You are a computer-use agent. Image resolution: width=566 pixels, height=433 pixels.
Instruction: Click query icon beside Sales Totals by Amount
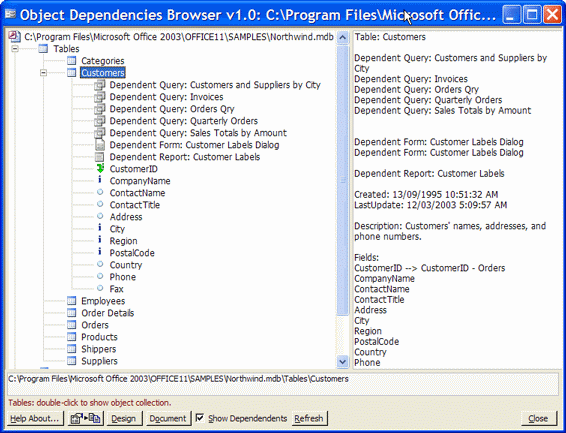pos(100,133)
